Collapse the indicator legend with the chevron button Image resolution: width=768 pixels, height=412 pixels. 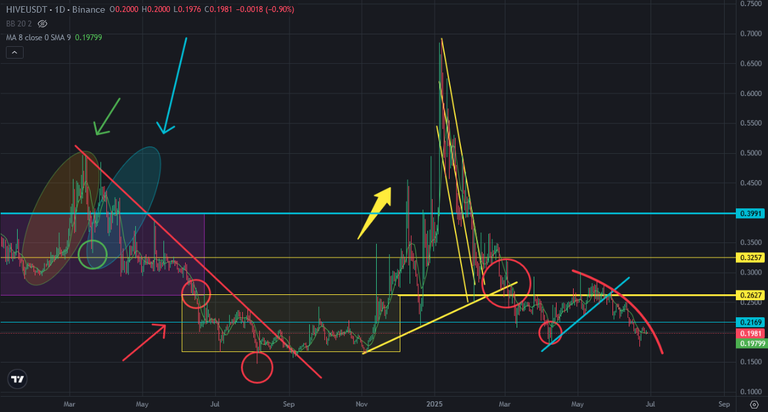[15, 52]
